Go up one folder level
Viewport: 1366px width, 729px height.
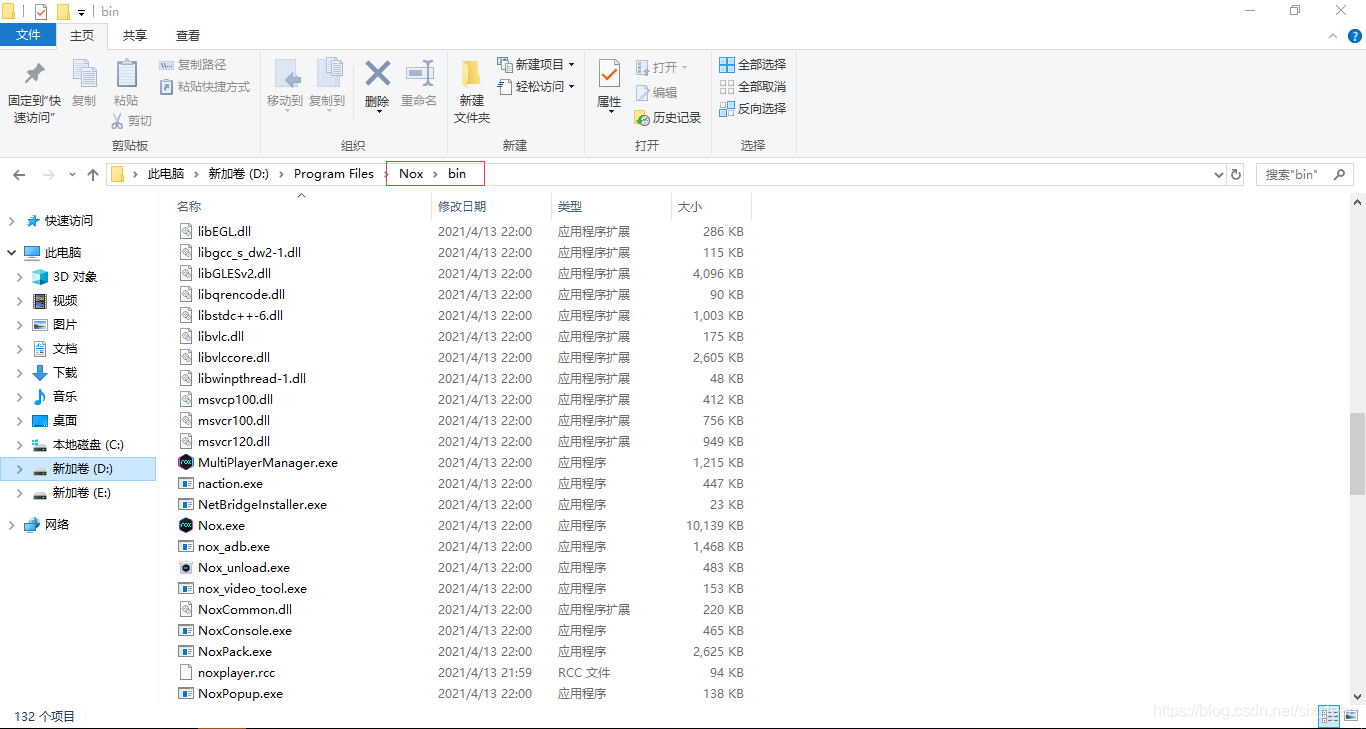tap(93, 175)
